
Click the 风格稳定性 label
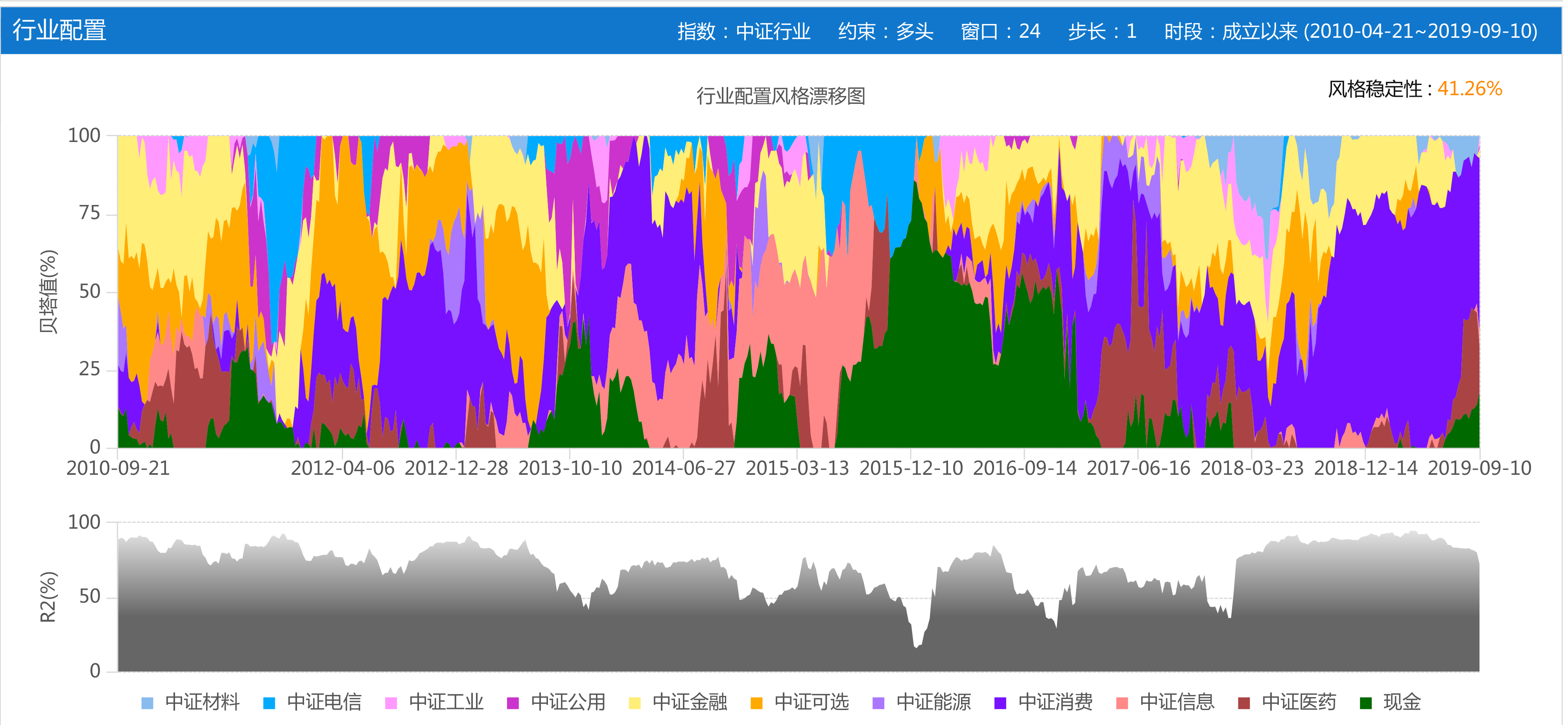[1380, 89]
